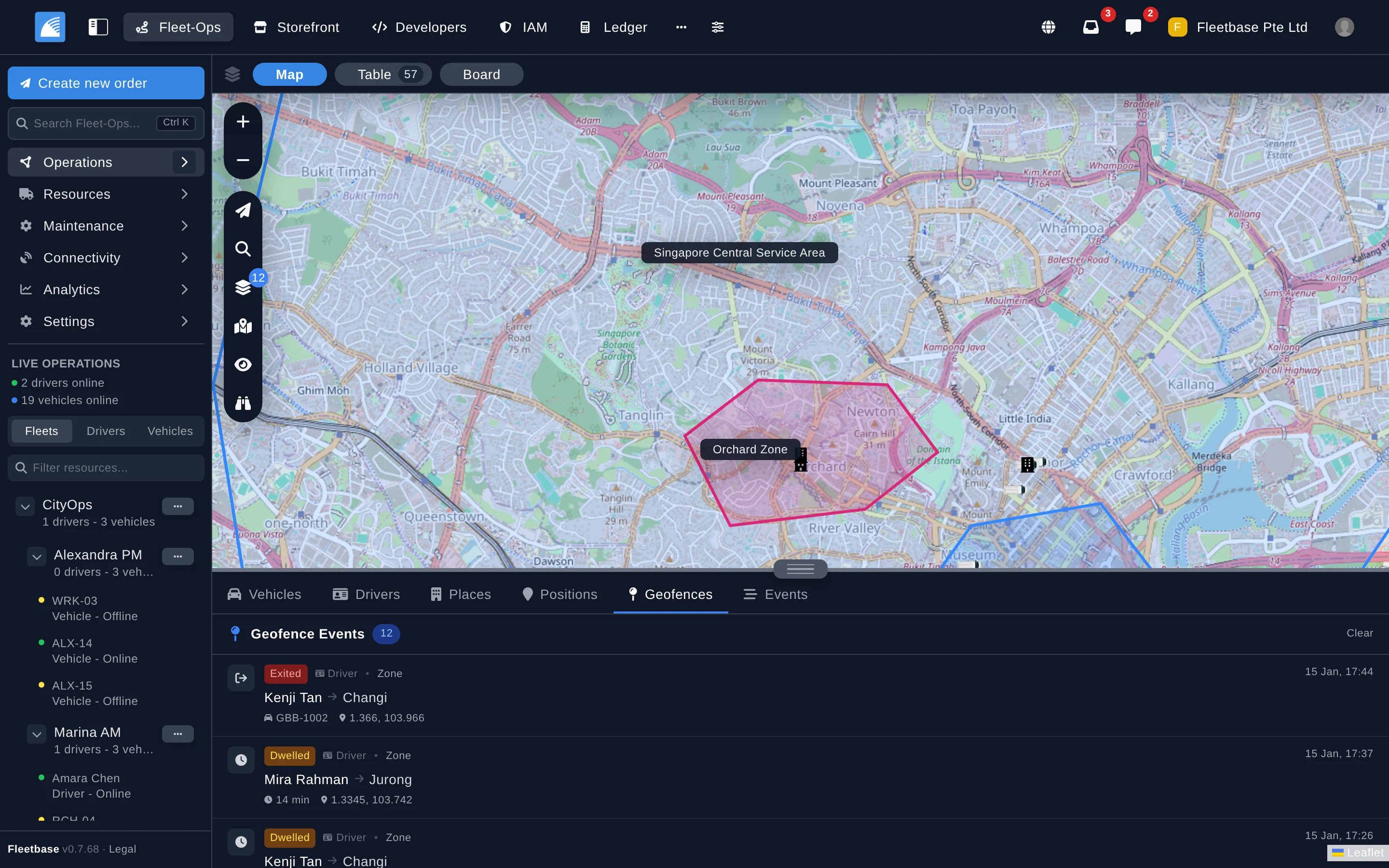1389x868 pixels.
Task: Clear the geofence events list
Action: (x=1360, y=633)
